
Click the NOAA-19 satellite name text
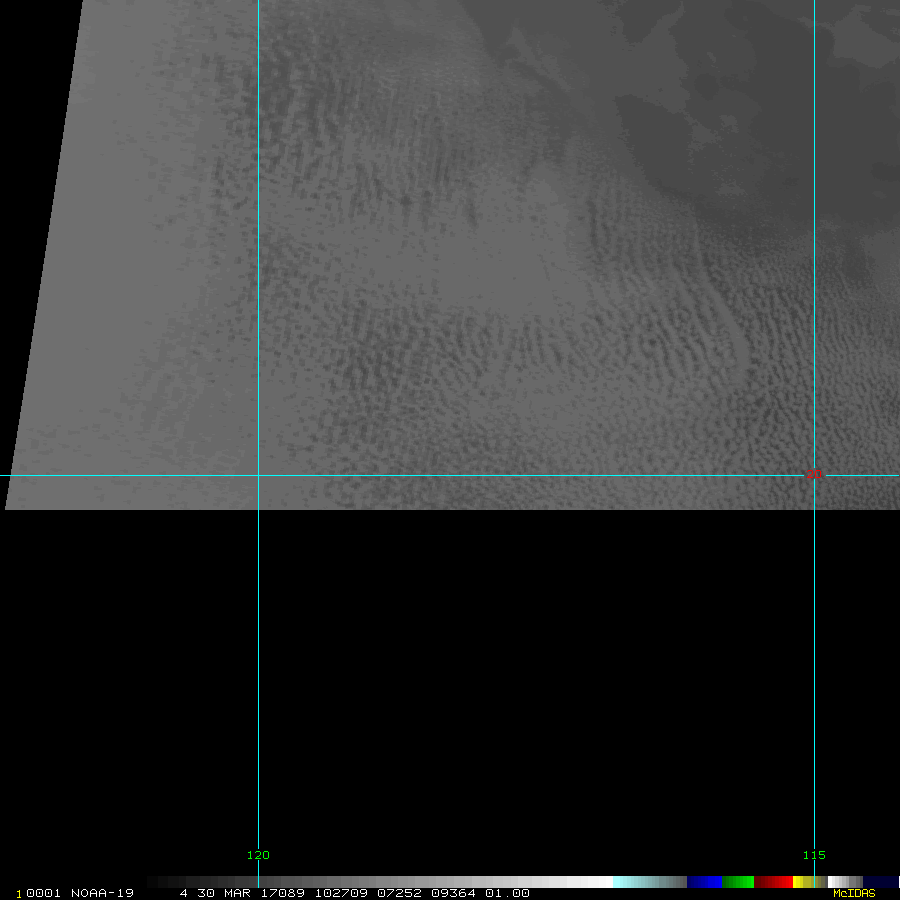coord(102,893)
